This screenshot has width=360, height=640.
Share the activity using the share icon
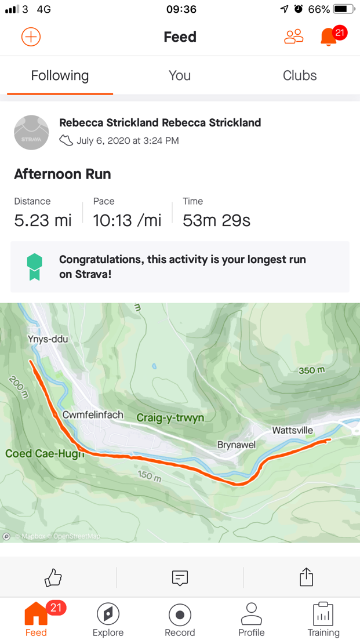click(x=306, y=577)
